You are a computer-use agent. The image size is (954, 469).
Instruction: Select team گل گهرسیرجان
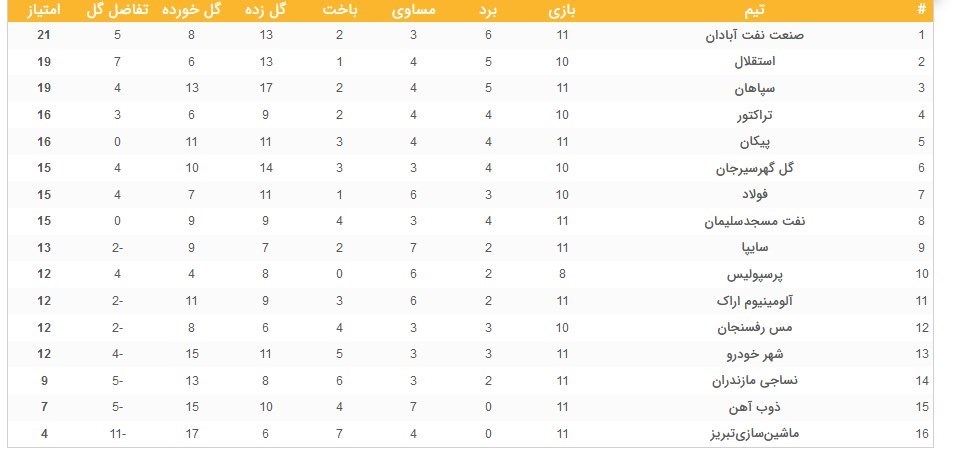click(767, 168)
